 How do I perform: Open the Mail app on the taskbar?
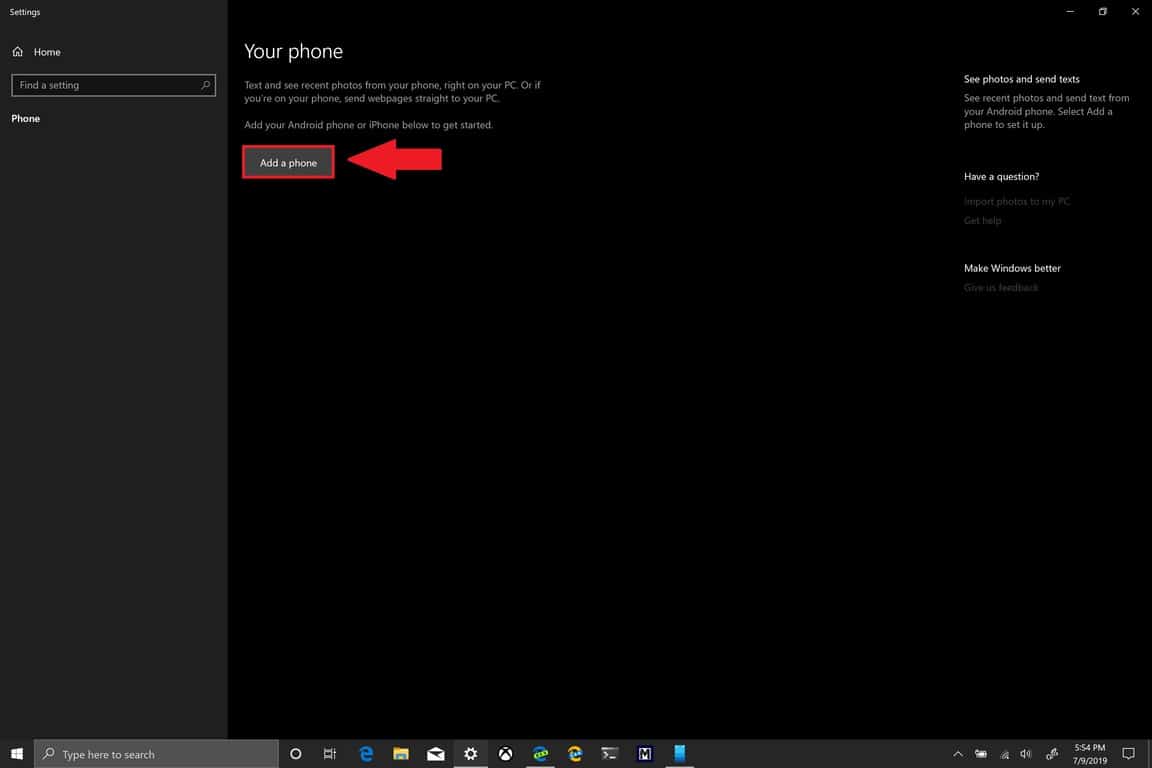point(436,754)
